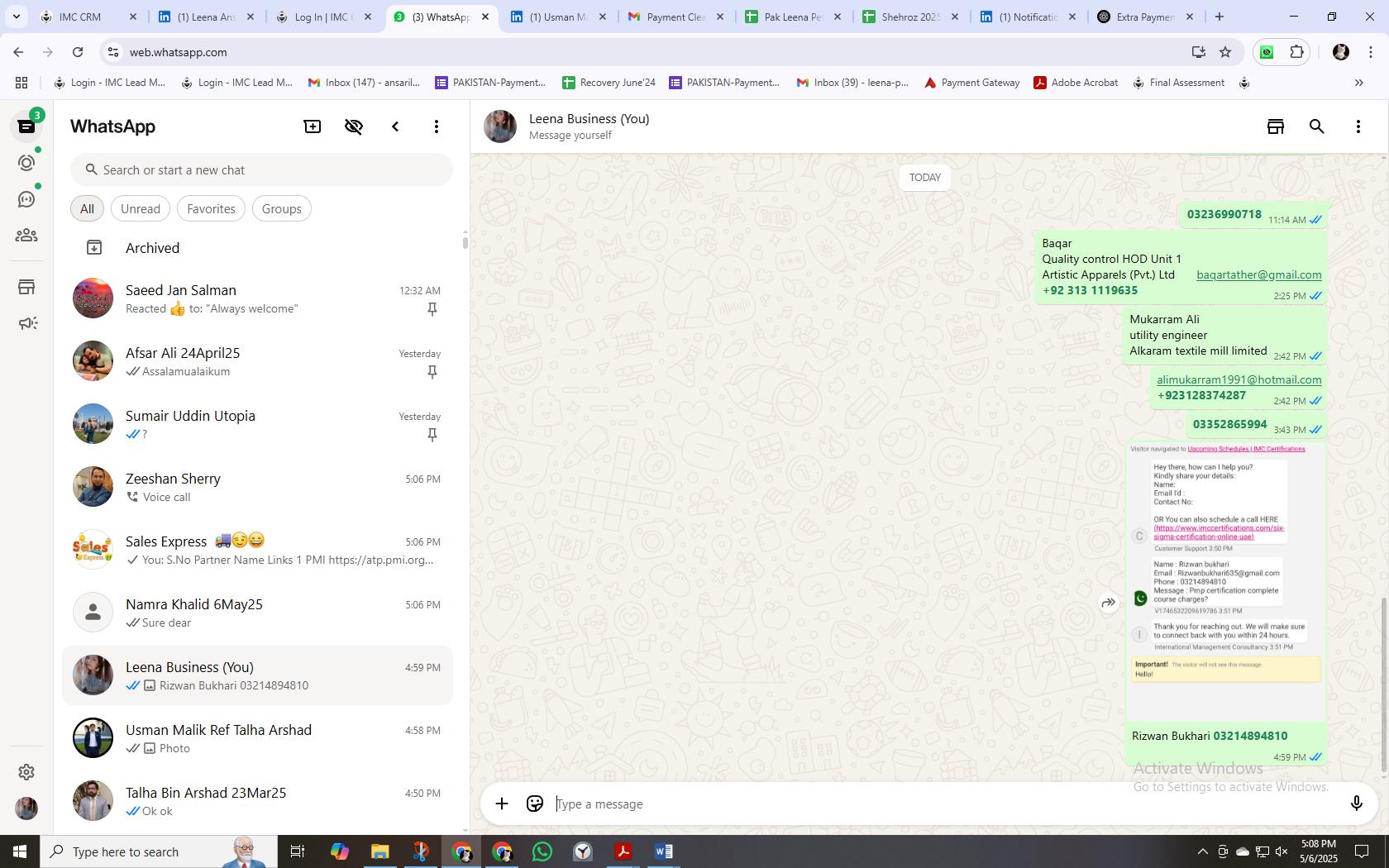Record a voice message with microphone

point(1356,804)
